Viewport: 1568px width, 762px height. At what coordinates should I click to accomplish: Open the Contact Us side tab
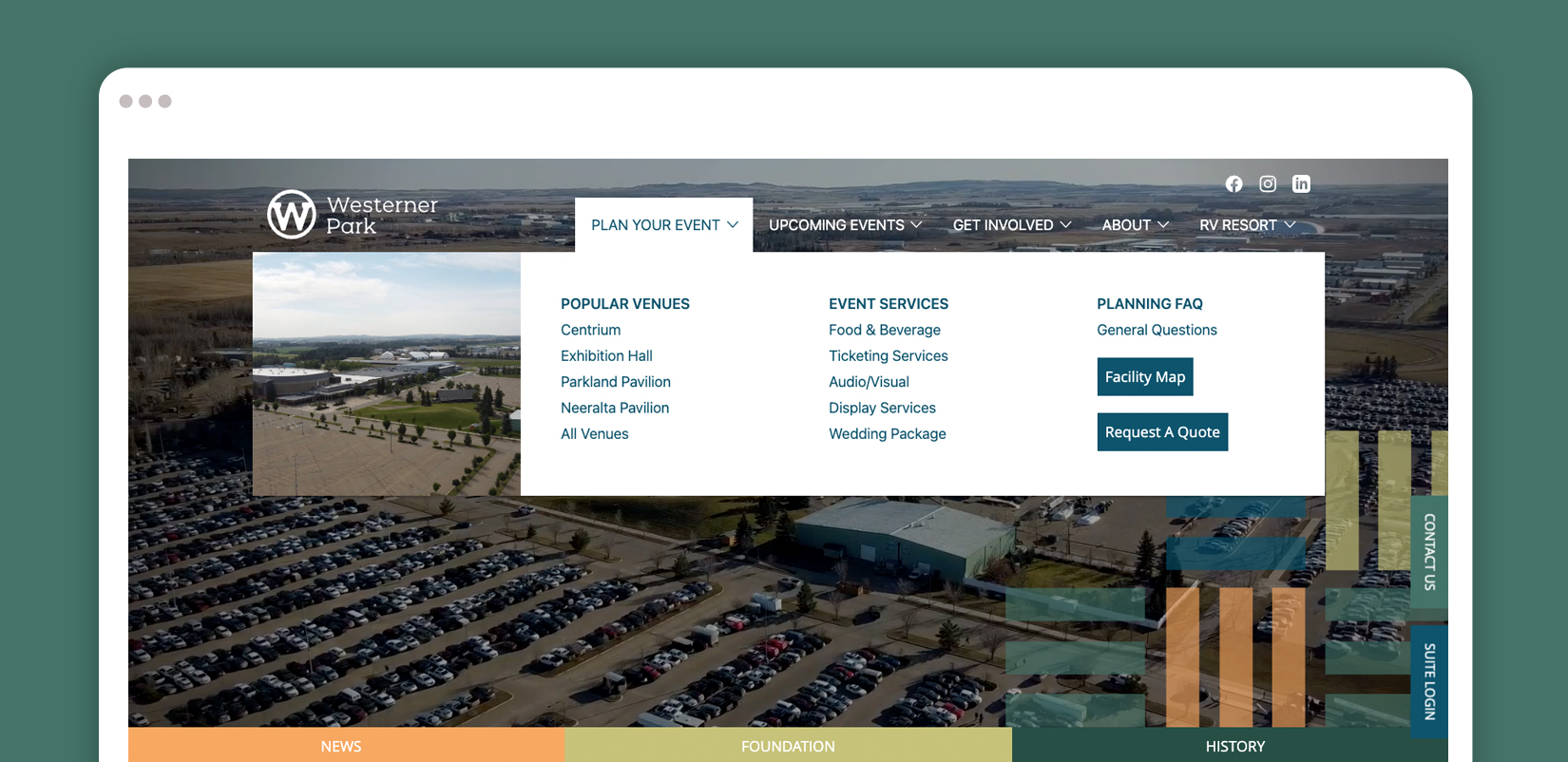click(1429, 552)
